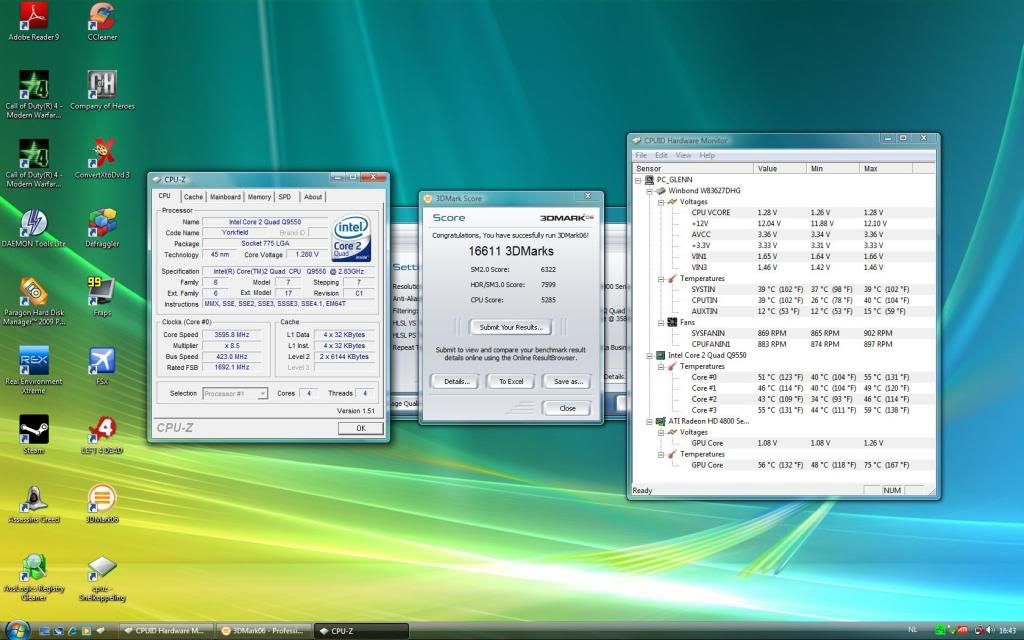This screenshot has height=640, width=1024.
Task: Click Save as in 3DMark Score
Action: pyautogui.click(x=568, y=381)
